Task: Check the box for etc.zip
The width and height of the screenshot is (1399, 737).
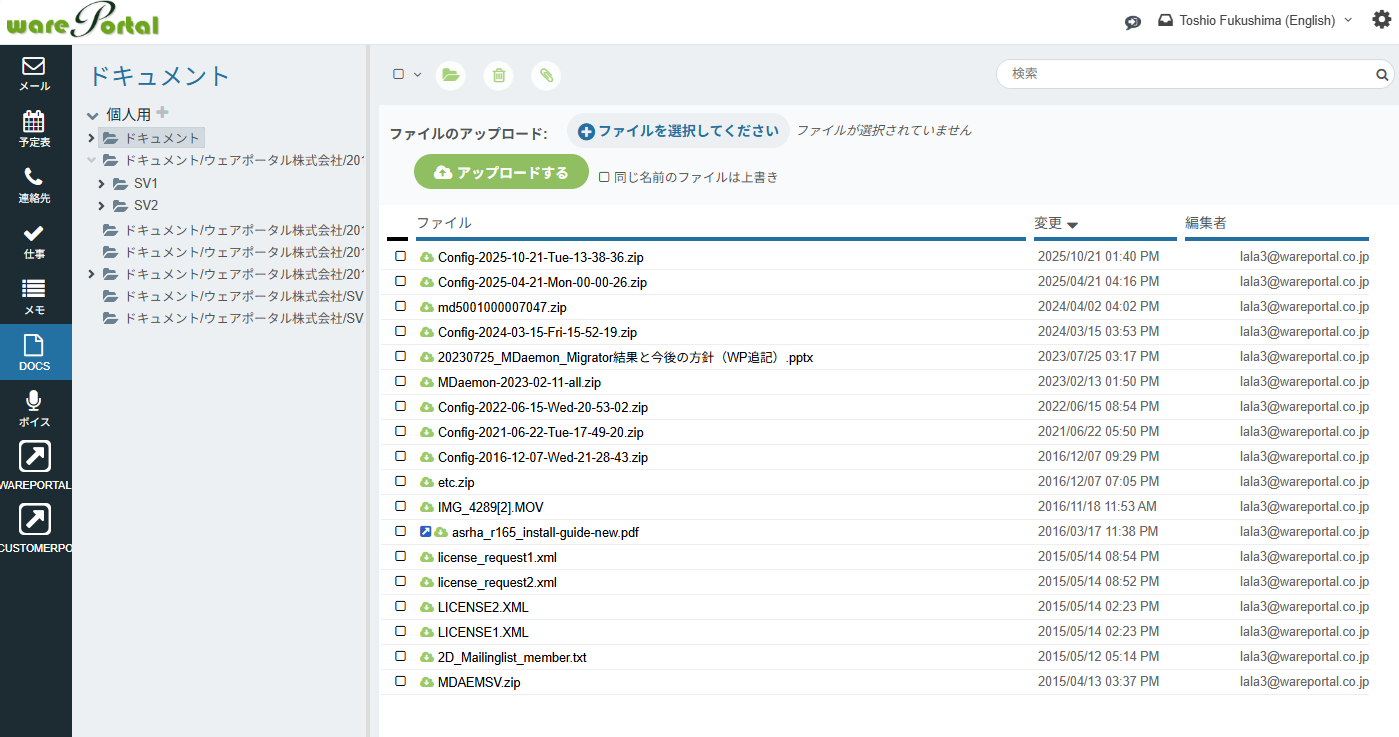Action: pyautogui.click(x=401, y=482)
